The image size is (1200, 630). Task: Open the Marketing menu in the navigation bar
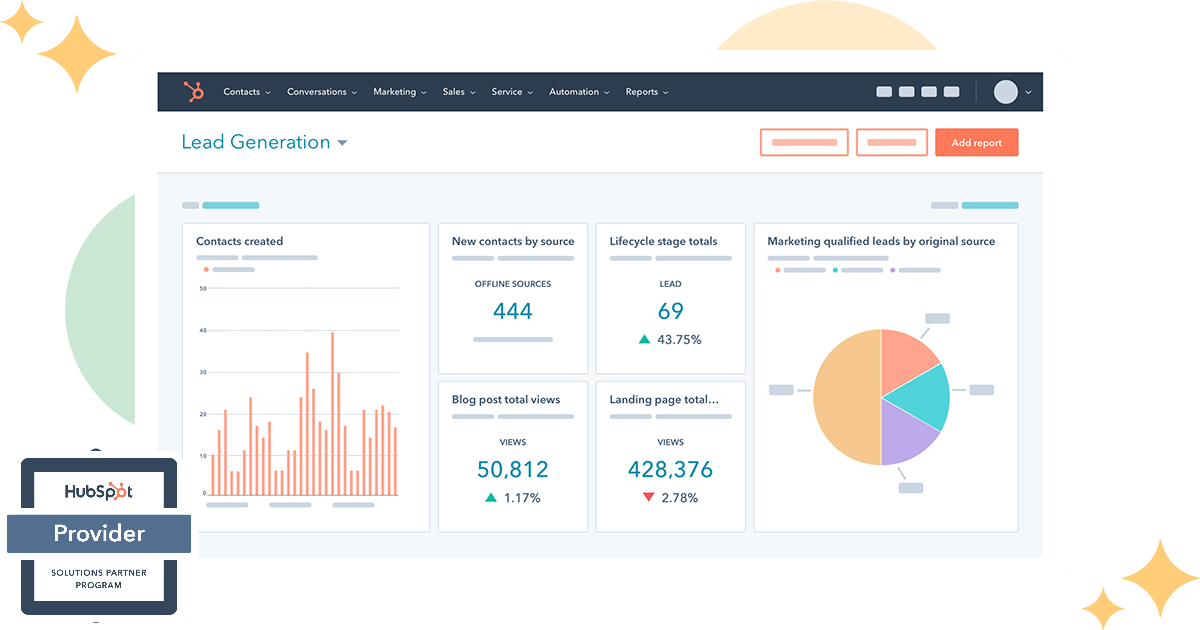(x=399, y=92)
